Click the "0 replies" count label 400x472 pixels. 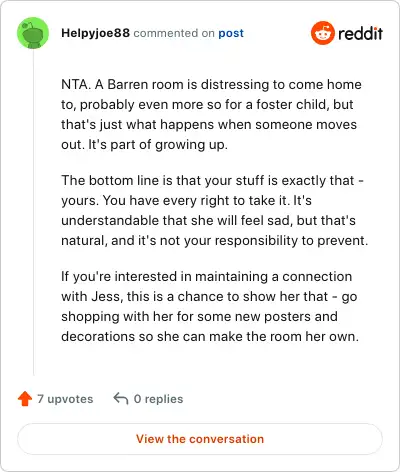[x=158, y=399]
